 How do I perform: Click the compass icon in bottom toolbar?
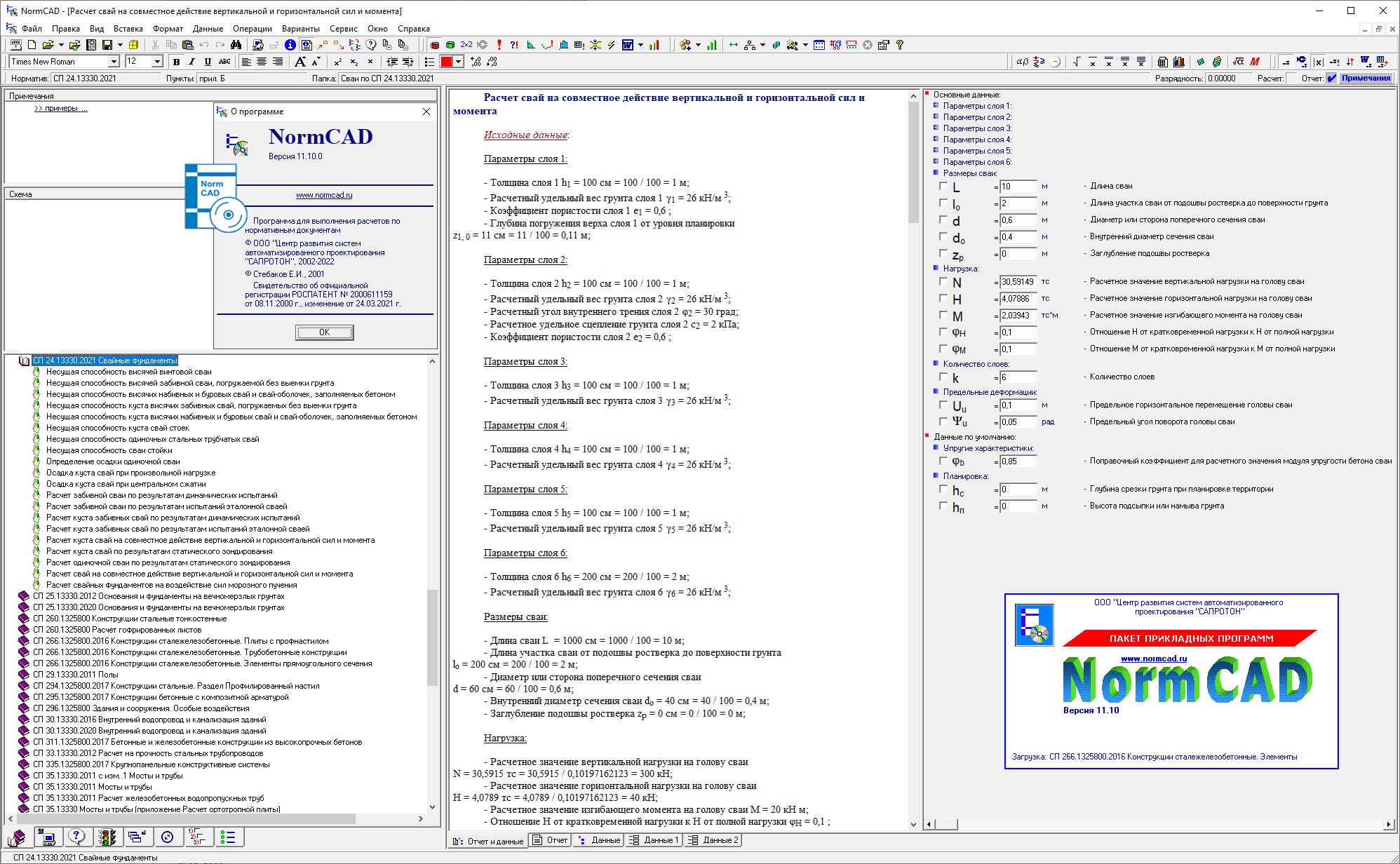coord(167,837)
